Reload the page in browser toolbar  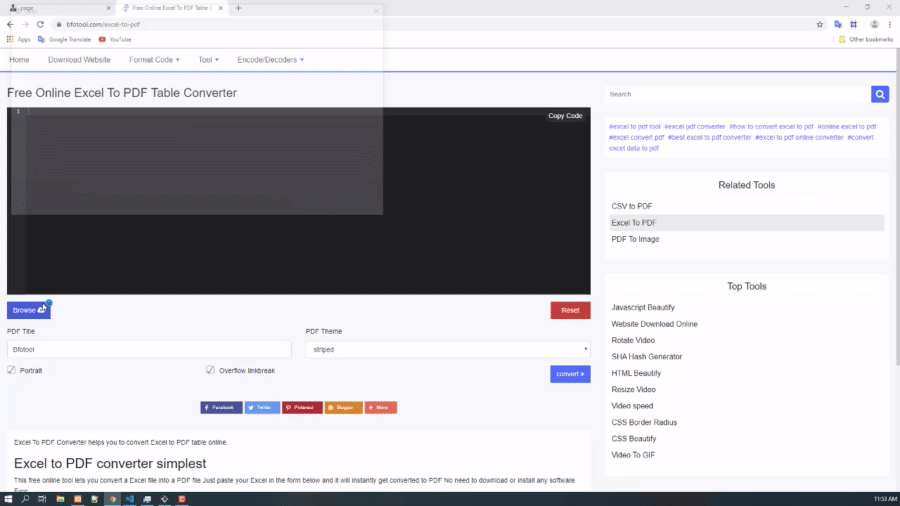[40, 24]
